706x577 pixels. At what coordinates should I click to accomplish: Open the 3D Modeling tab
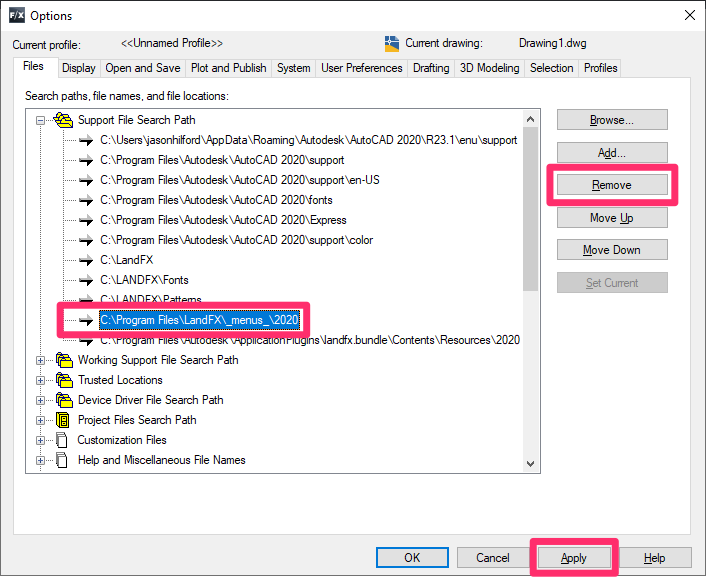click(x=489, y=68)
